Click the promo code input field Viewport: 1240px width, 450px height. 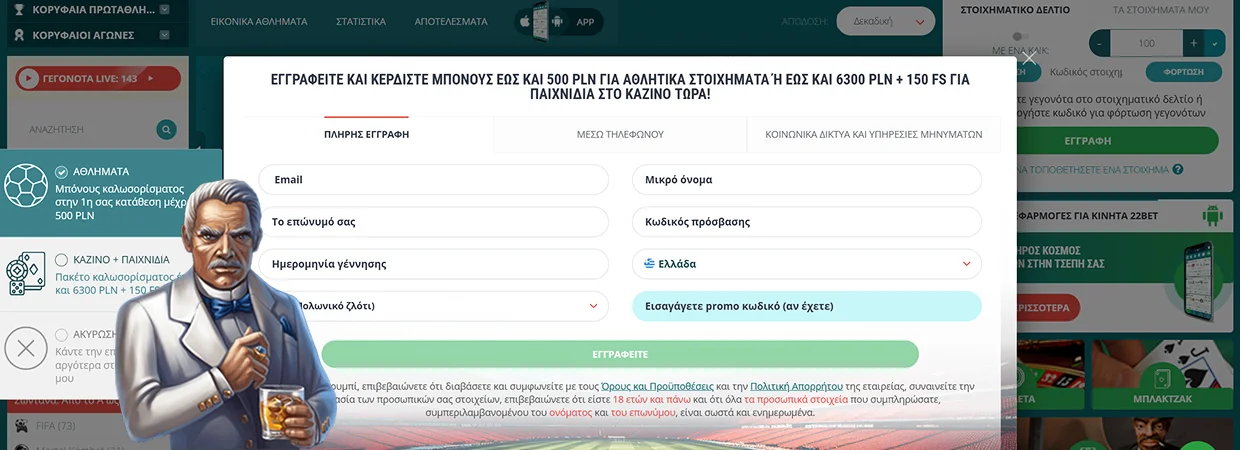pos(807,306)
